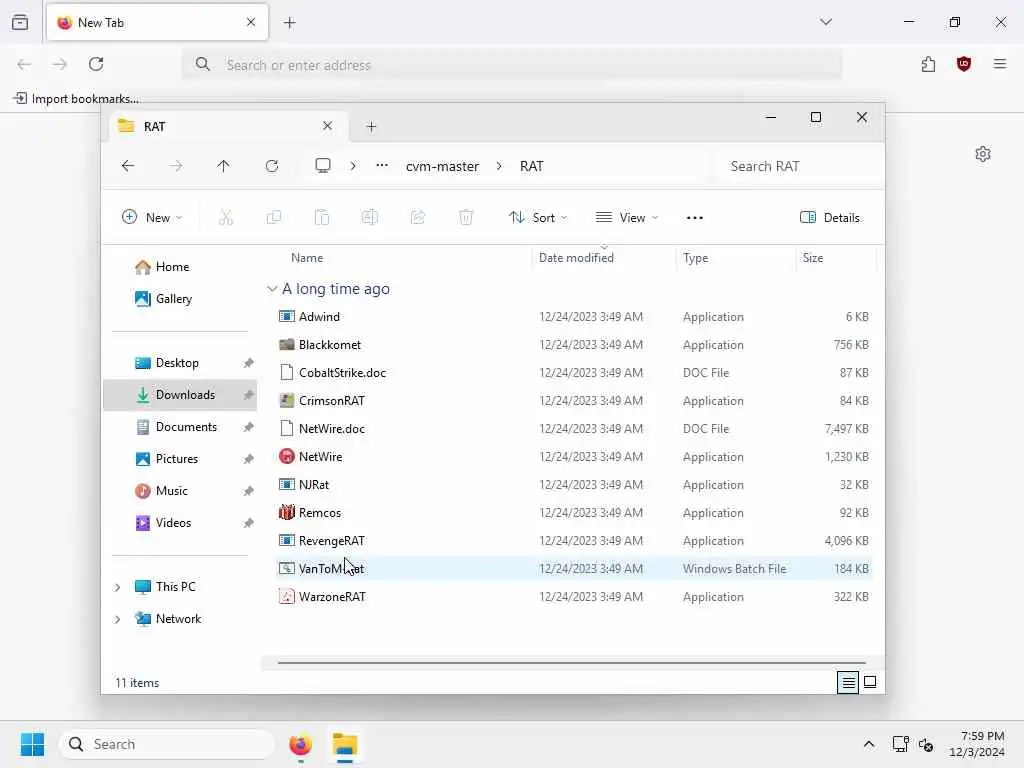The image size is (1024, 768).
Task: Add a new File Explorer tab
Action: point(371,127)
